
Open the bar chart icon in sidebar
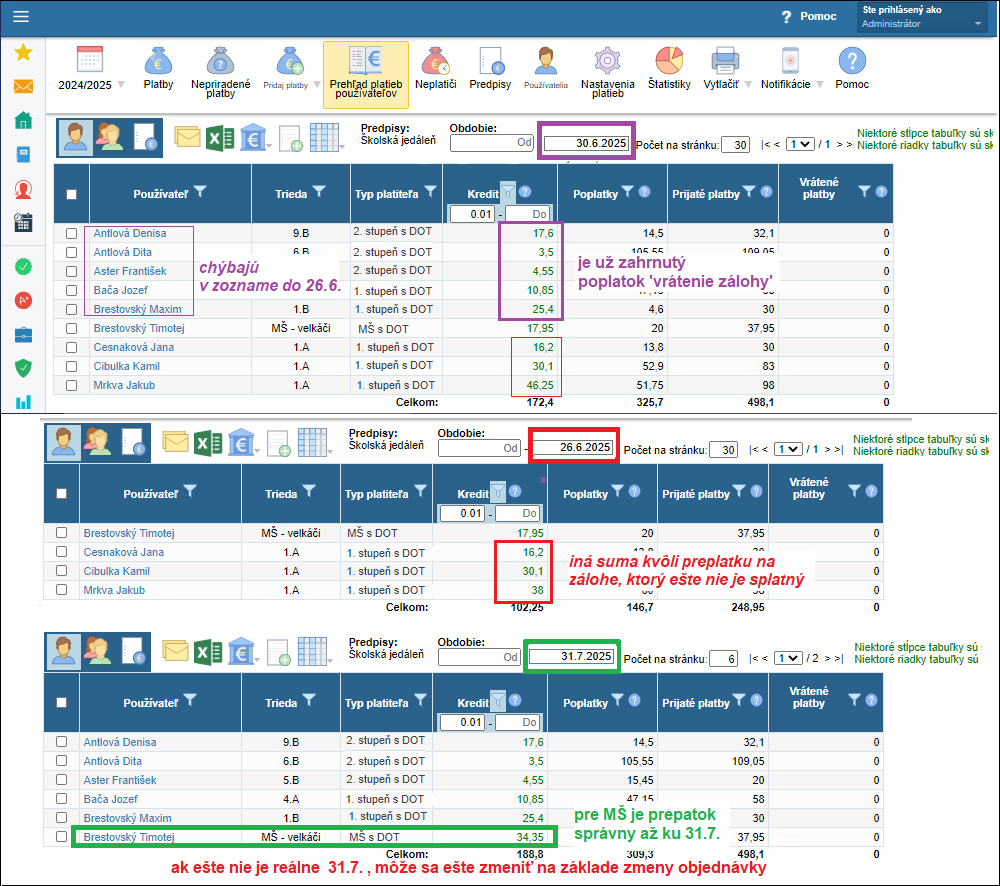[23, 402]
